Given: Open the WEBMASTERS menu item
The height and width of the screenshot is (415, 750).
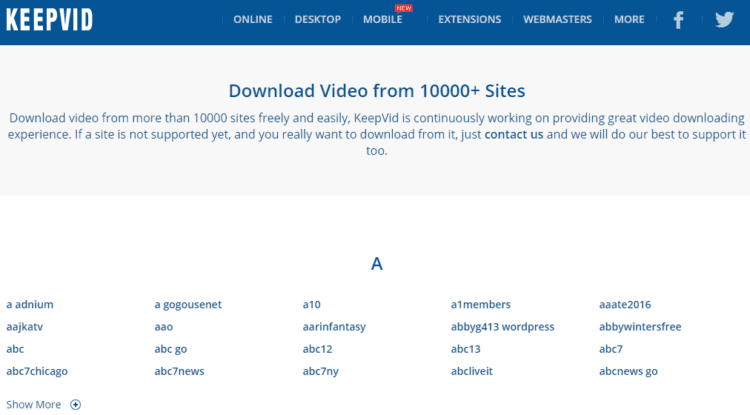Looking at the screenshot, I should (557, 20).
